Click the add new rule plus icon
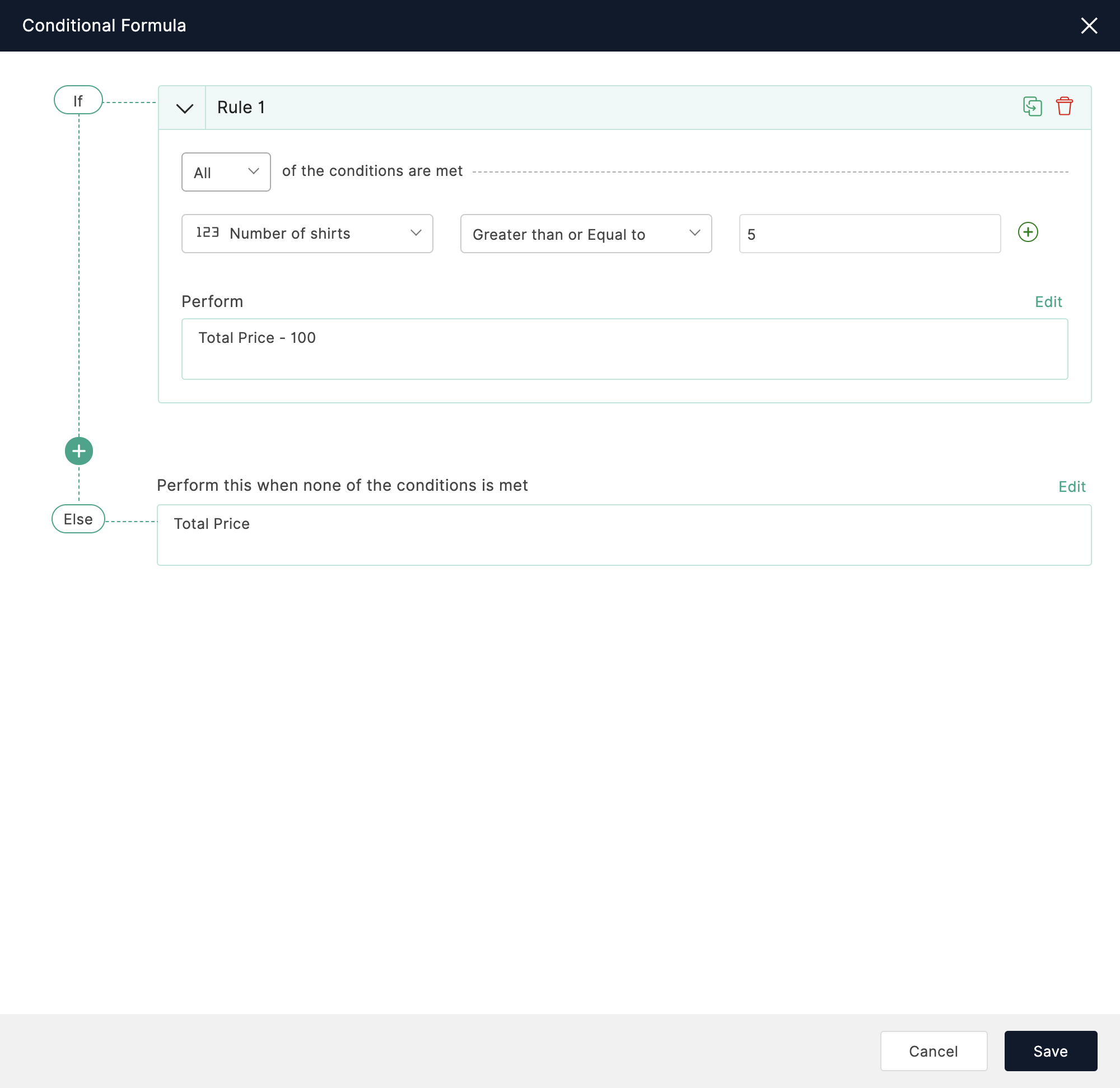The image size is (1120, 1088). (x=79, y=450)
